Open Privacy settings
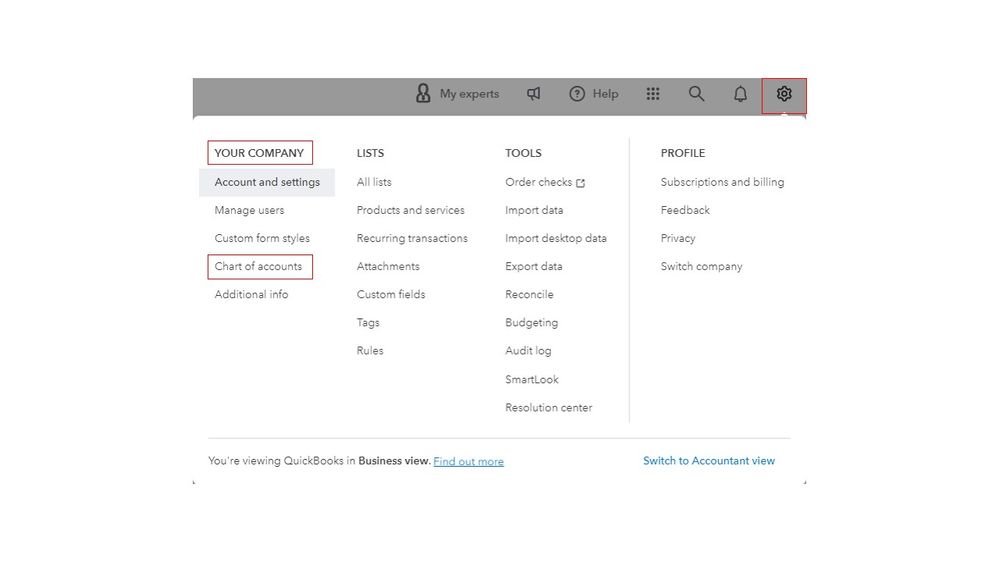 [x=677, y=238]
